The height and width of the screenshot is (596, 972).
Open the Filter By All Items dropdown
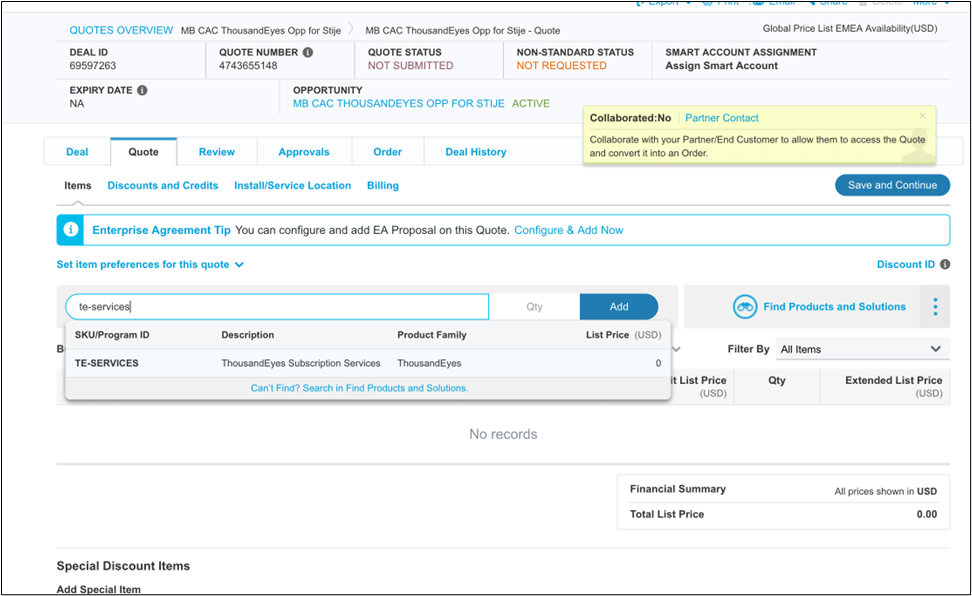[861, 349]
